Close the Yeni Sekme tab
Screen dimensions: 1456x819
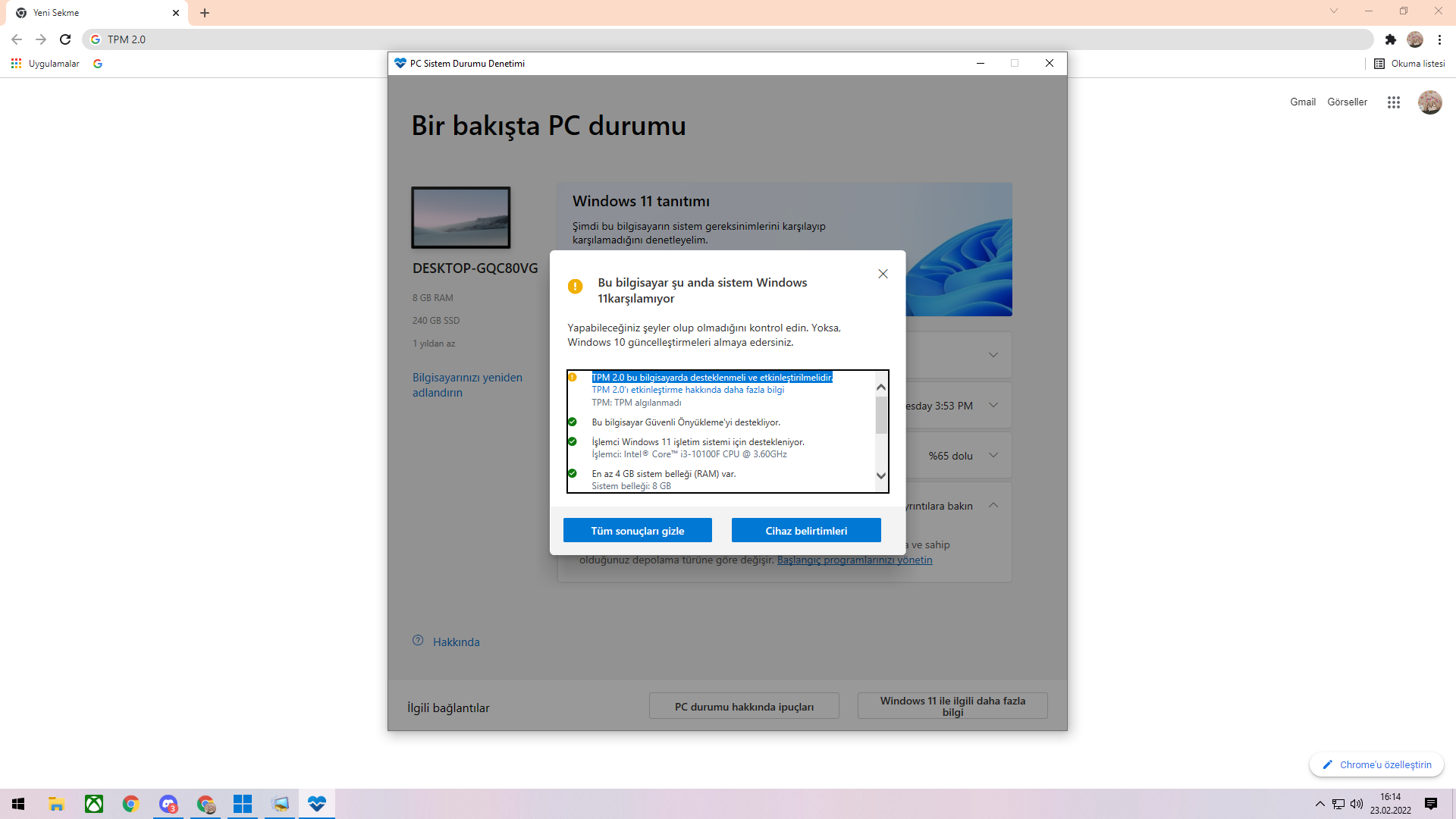(176, 13)
